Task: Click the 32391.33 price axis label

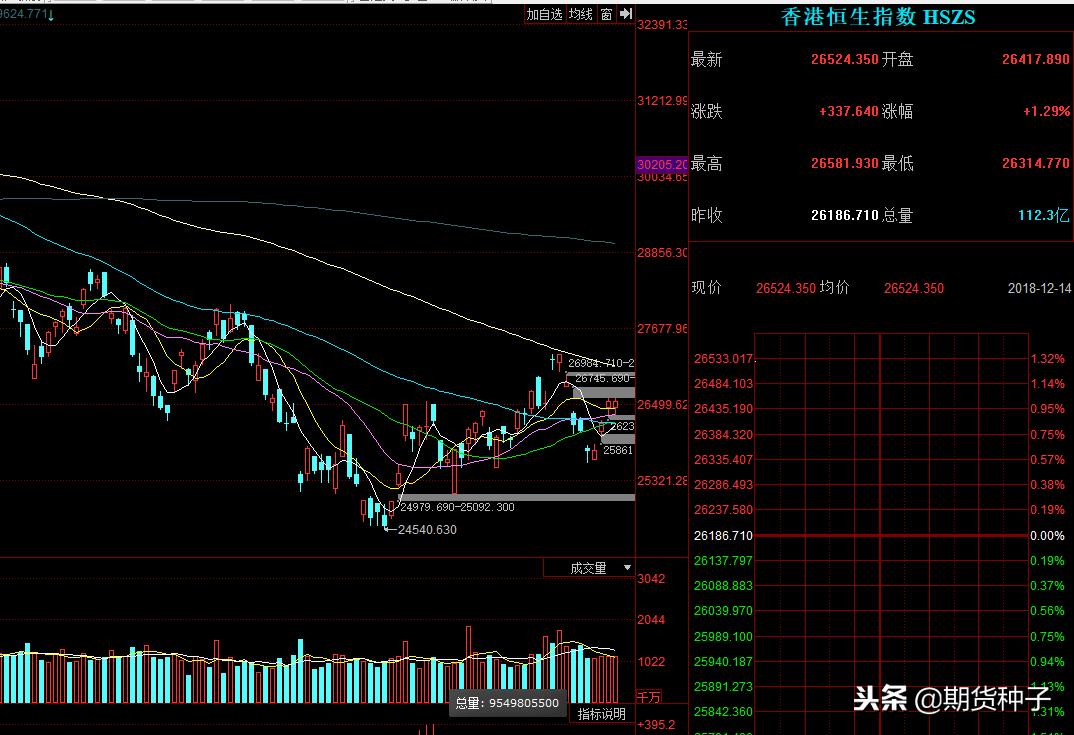Action: pyautogui.click(x=662, y=25)
